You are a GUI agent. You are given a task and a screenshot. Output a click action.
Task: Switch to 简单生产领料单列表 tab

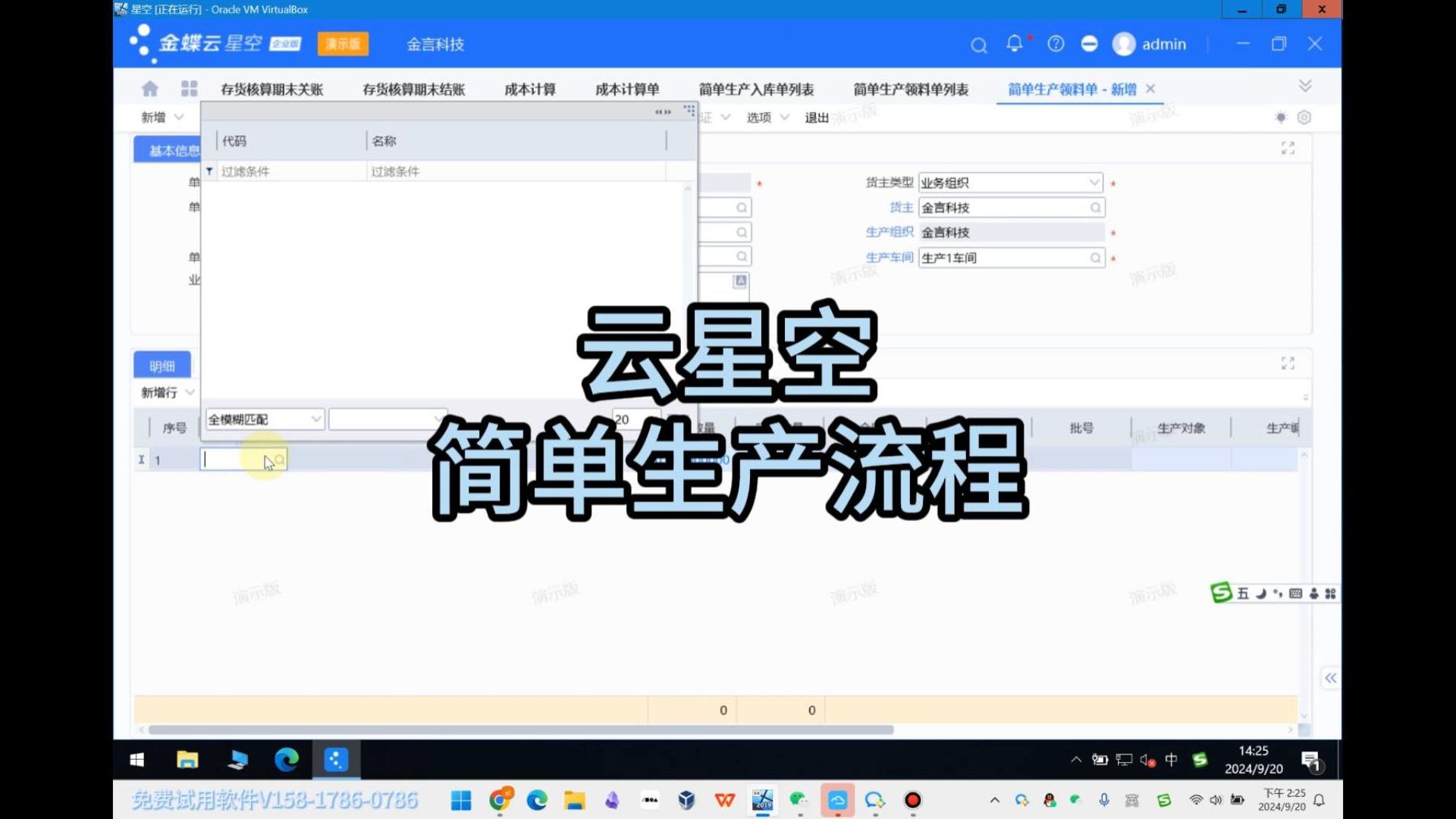click(x=911, y=89)
